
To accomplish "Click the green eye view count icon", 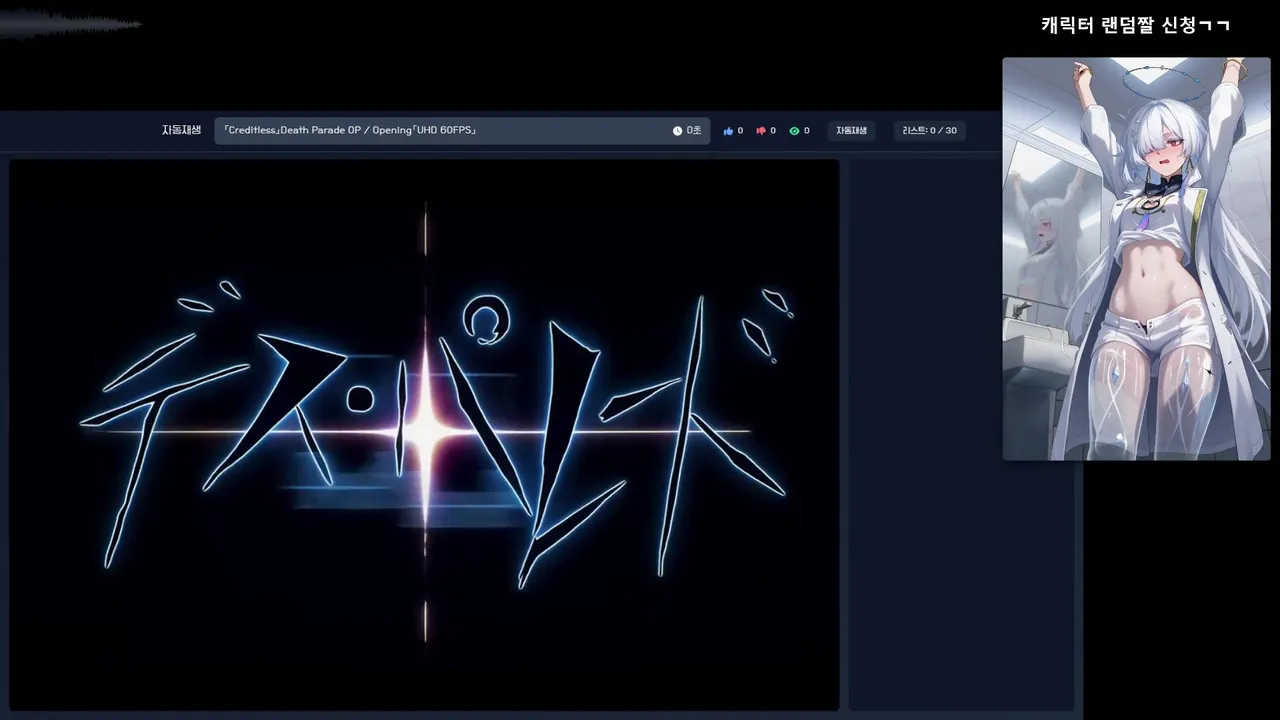I will tap(794, 131).
